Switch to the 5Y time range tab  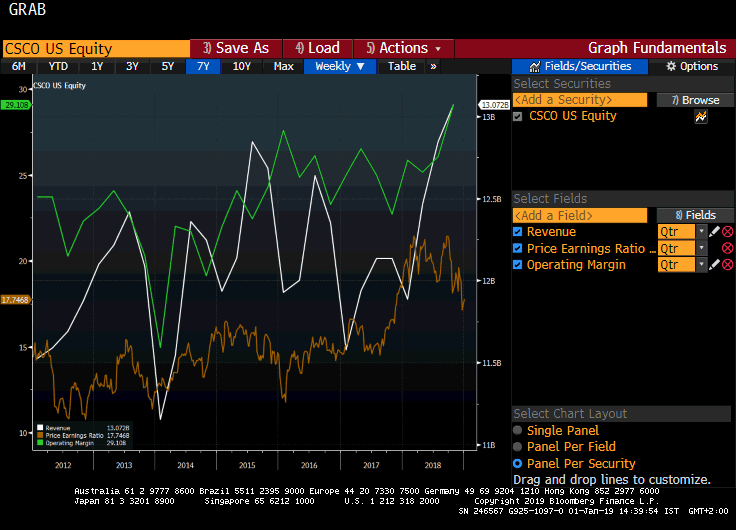pos(168,66)
